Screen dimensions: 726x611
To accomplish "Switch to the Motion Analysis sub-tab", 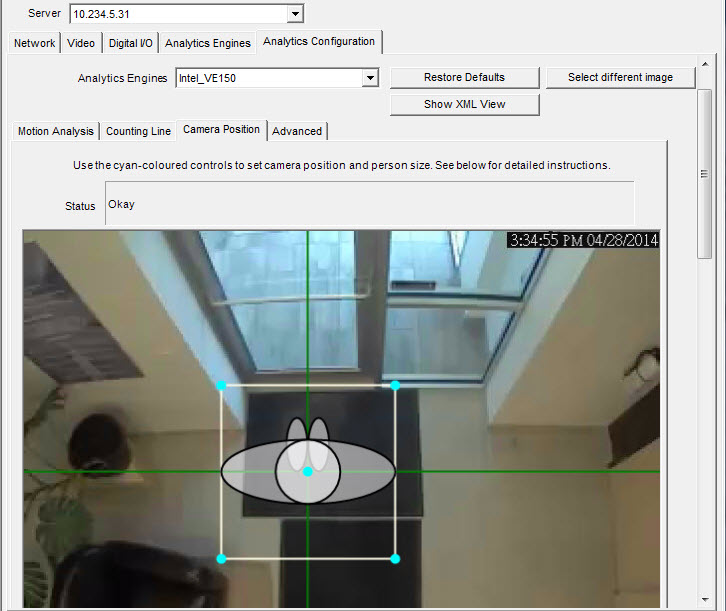I will click(56, 131).
